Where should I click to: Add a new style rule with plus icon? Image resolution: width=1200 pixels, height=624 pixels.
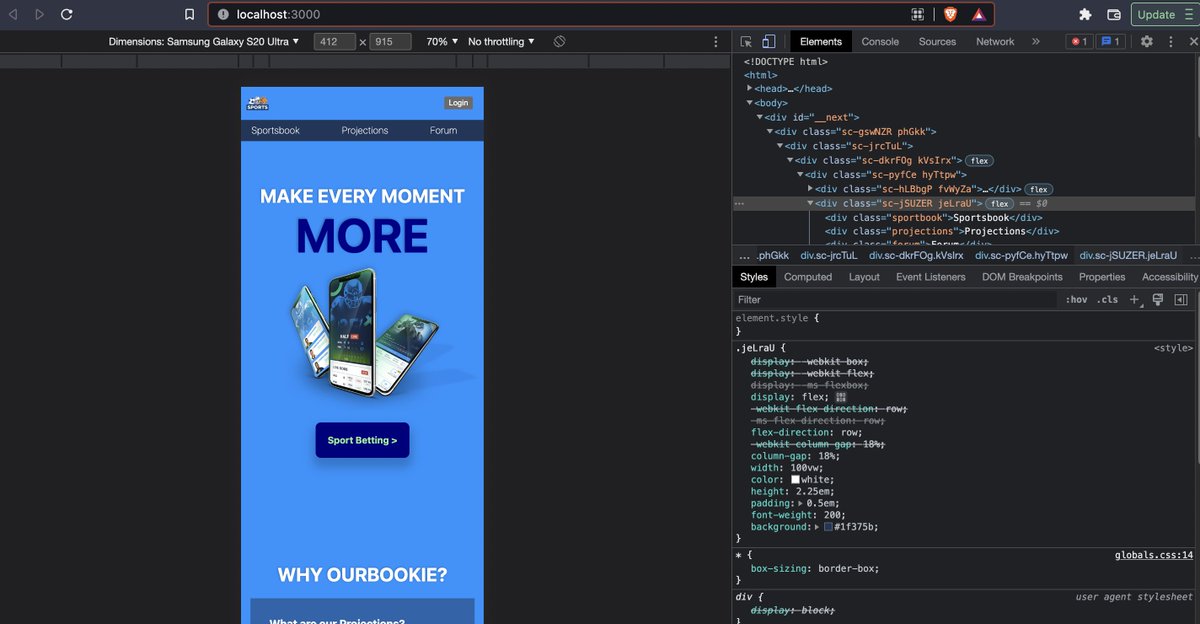click(1135, 299)
